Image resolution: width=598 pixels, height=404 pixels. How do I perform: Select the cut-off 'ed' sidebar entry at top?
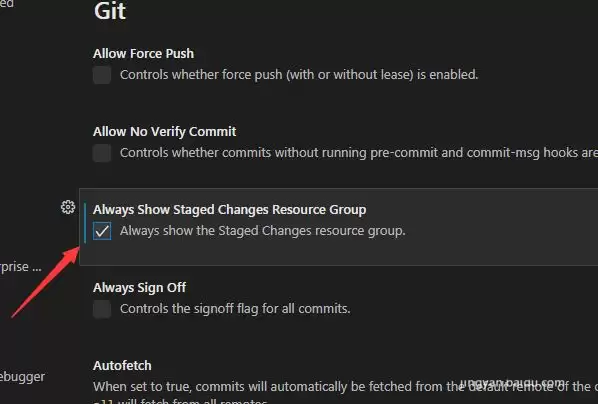pyautogui.click(x=7, y=3)
